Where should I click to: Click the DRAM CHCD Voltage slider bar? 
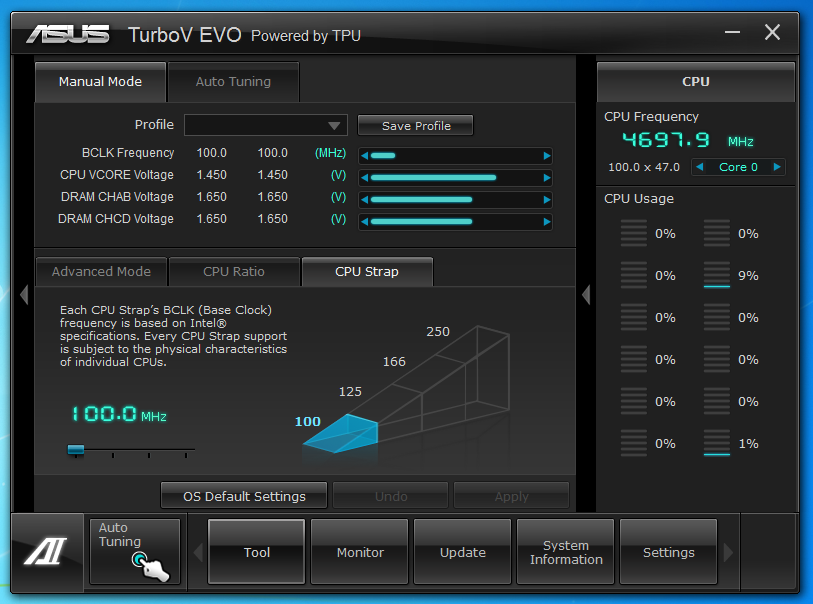(455, 222)
